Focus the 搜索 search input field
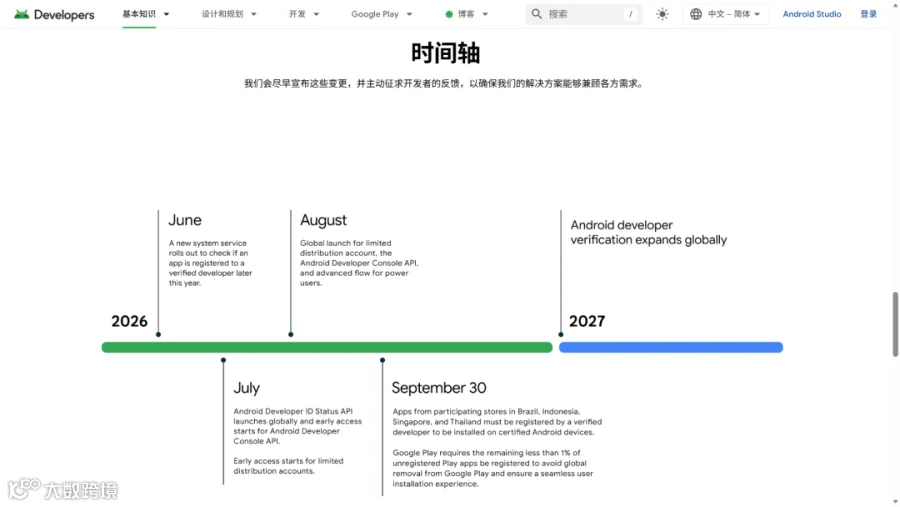The width and height of the screenshot is (900, 507). (x=583, y=14)
